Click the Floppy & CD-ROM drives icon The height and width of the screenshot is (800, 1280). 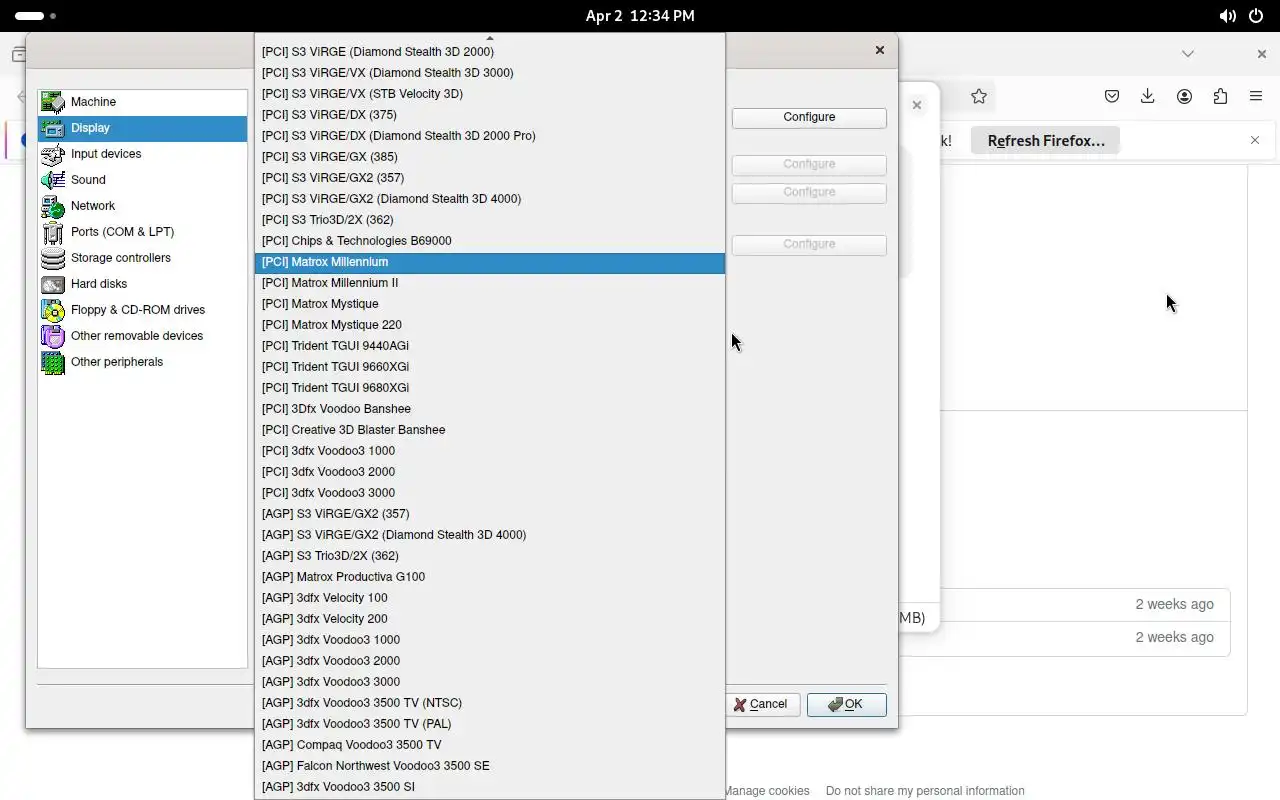pos(53,310)
